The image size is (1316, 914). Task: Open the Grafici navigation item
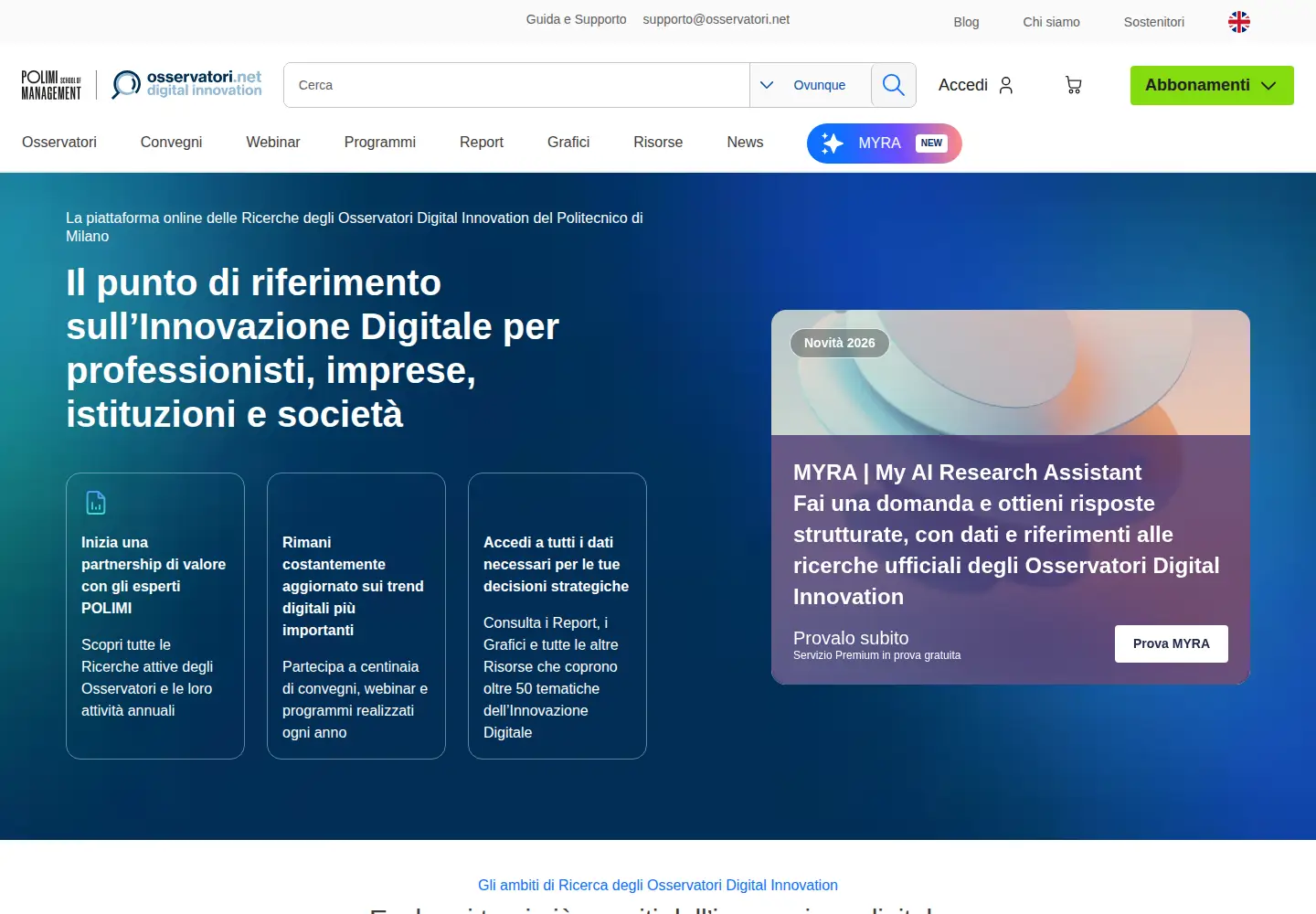(568, 143)
